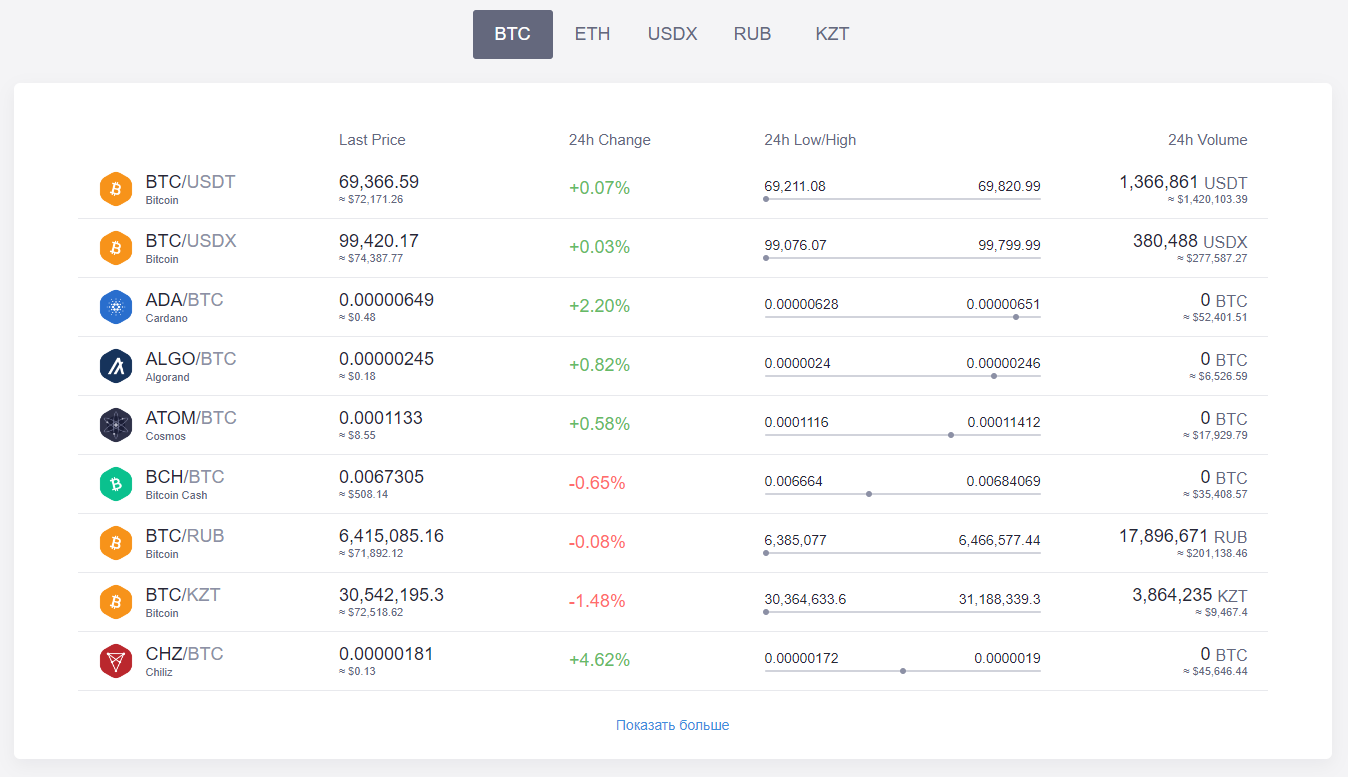This screenshot has width=1348, height=777.
Task: Switch to the ETH market tab
Action: (x=592, y=34)
